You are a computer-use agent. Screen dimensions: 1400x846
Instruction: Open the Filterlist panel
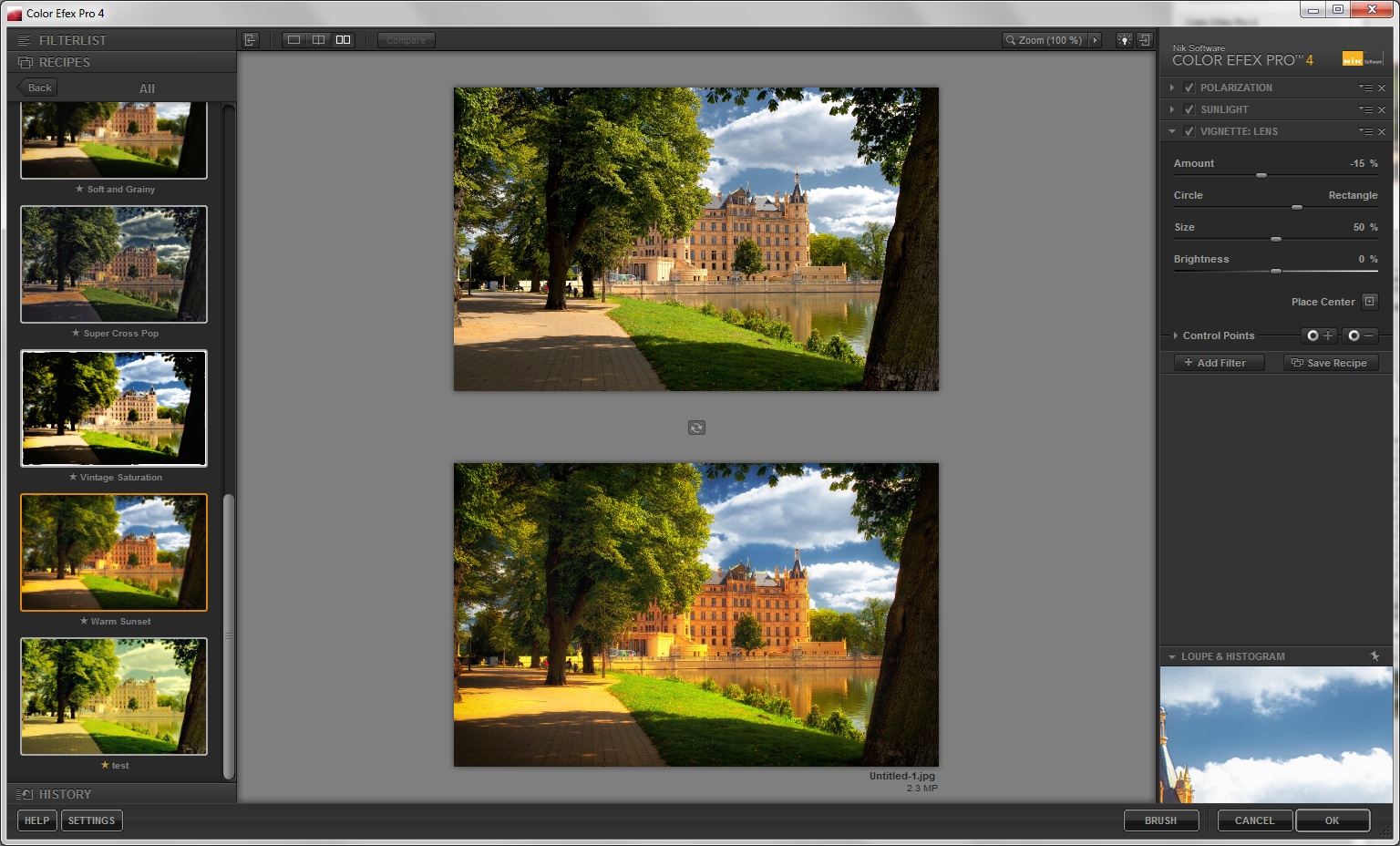click(x=72, y=40)
